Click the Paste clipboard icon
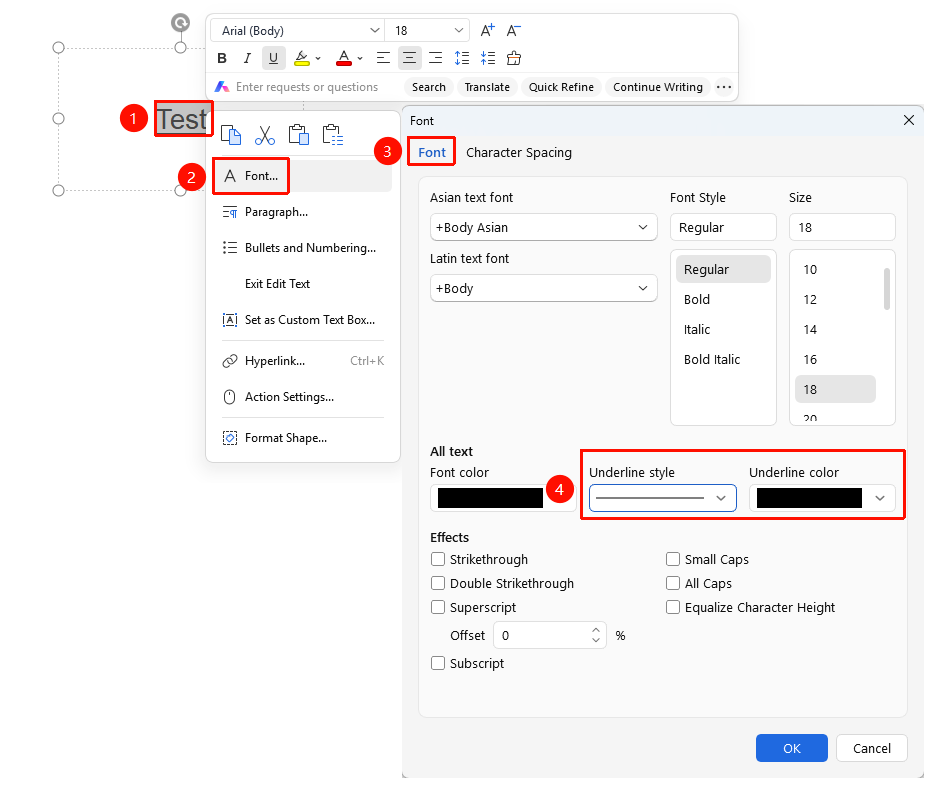Screen dimensions: 944x790 tap(299, 135)
